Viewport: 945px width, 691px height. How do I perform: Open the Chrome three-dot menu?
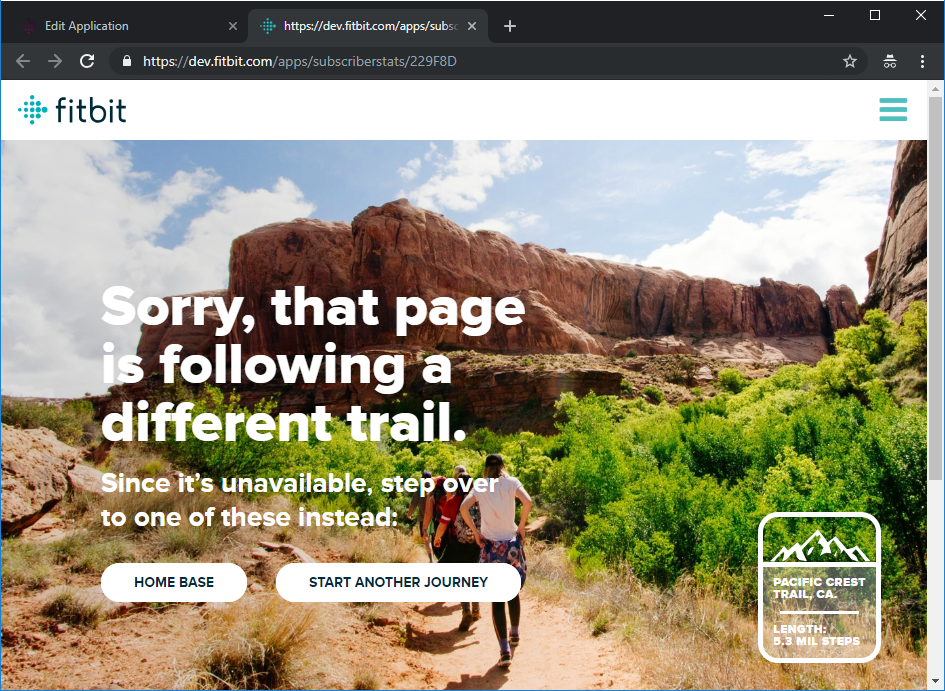[922, 61]
